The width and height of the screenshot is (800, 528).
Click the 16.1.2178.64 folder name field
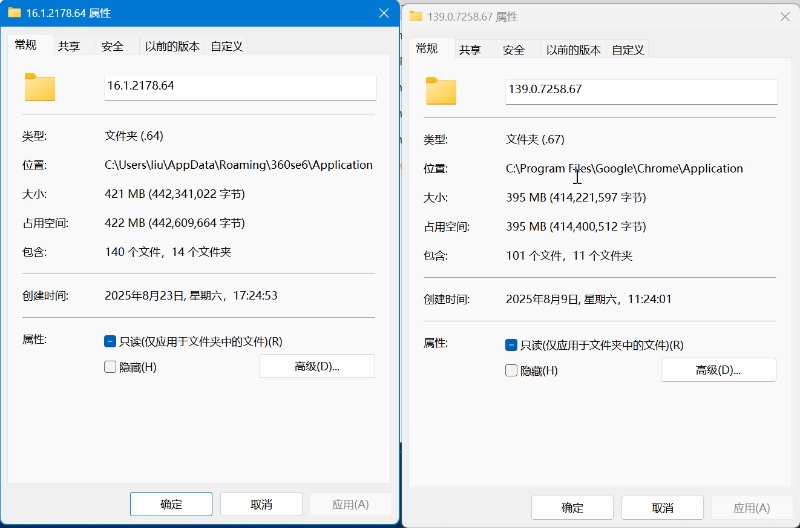pyautogui.click(x=240, y=87)
